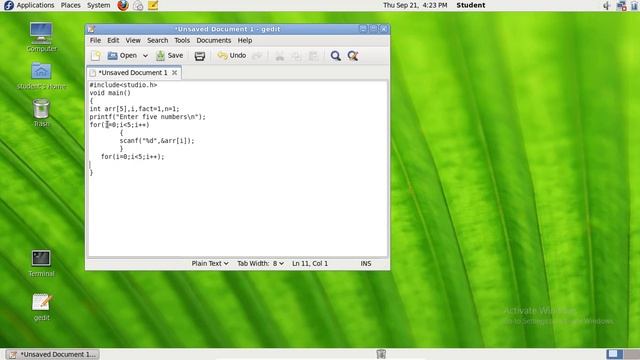Click the Redo arrow icon
The height and width of the screenshot is (360, 640).
257,56
